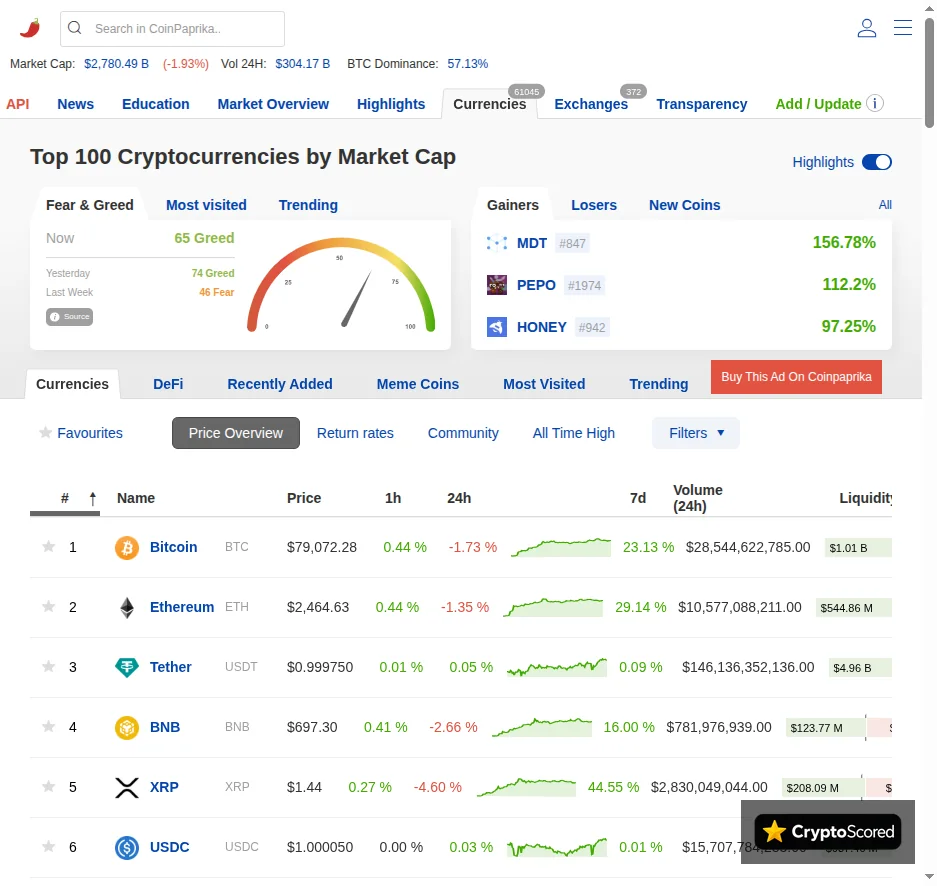Favourite XRP with its star

[x=48, y=786]
